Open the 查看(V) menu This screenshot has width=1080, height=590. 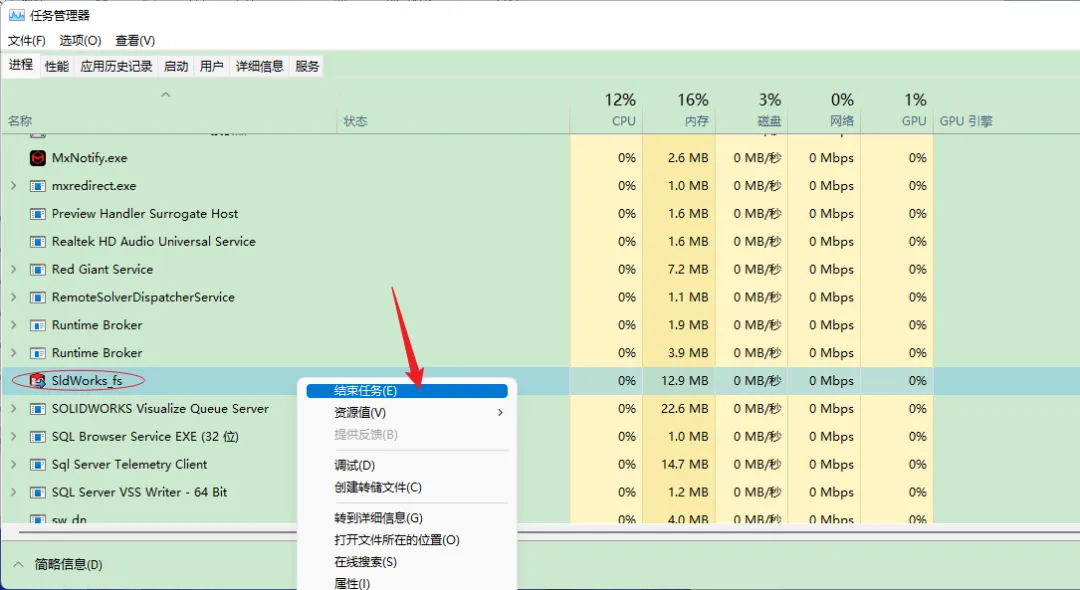pyautogui.click(x=135, y=41)
